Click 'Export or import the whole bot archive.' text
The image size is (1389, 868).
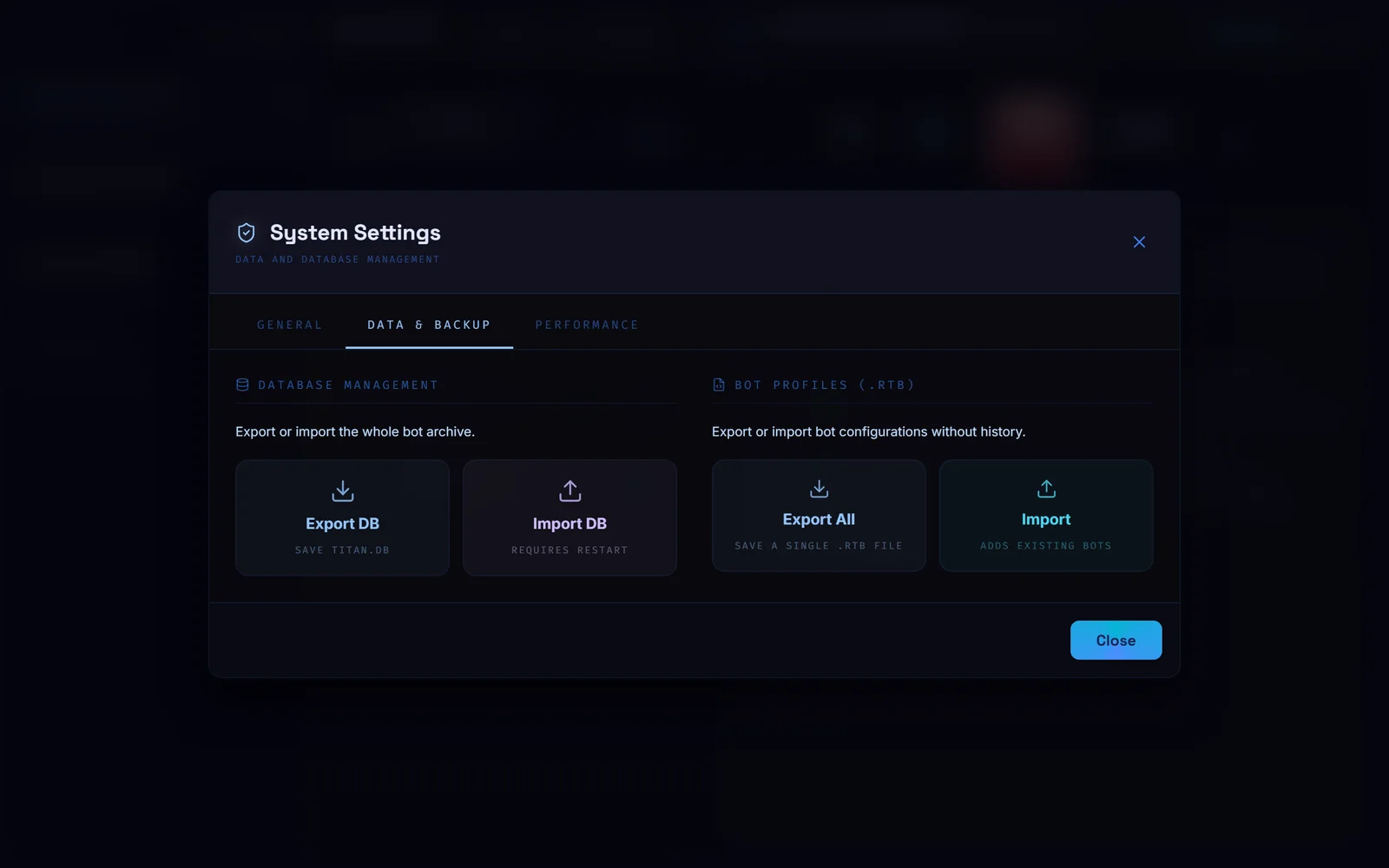[355, 431]
